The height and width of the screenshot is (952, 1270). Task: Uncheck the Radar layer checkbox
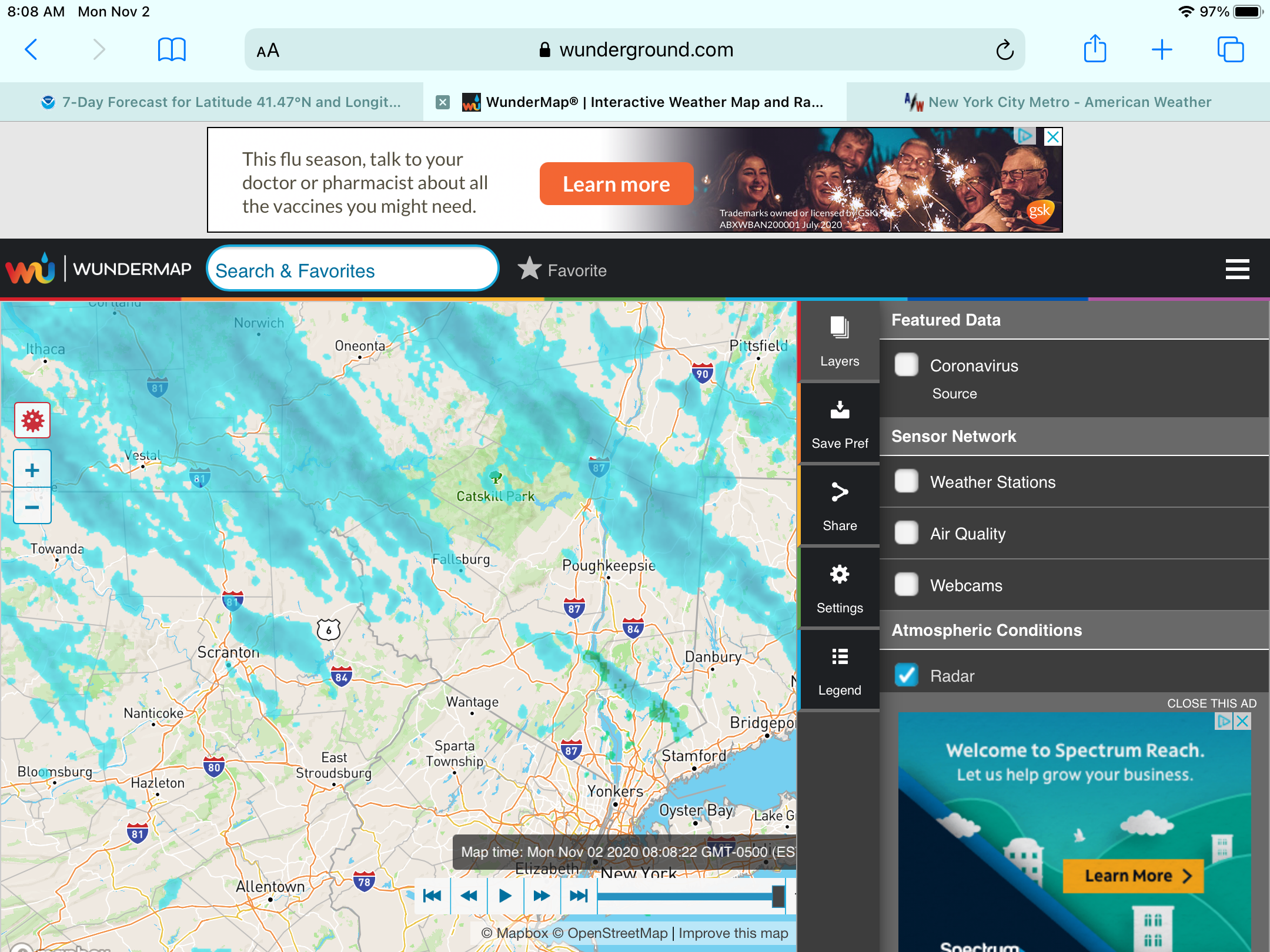click(x=906, y=675)
